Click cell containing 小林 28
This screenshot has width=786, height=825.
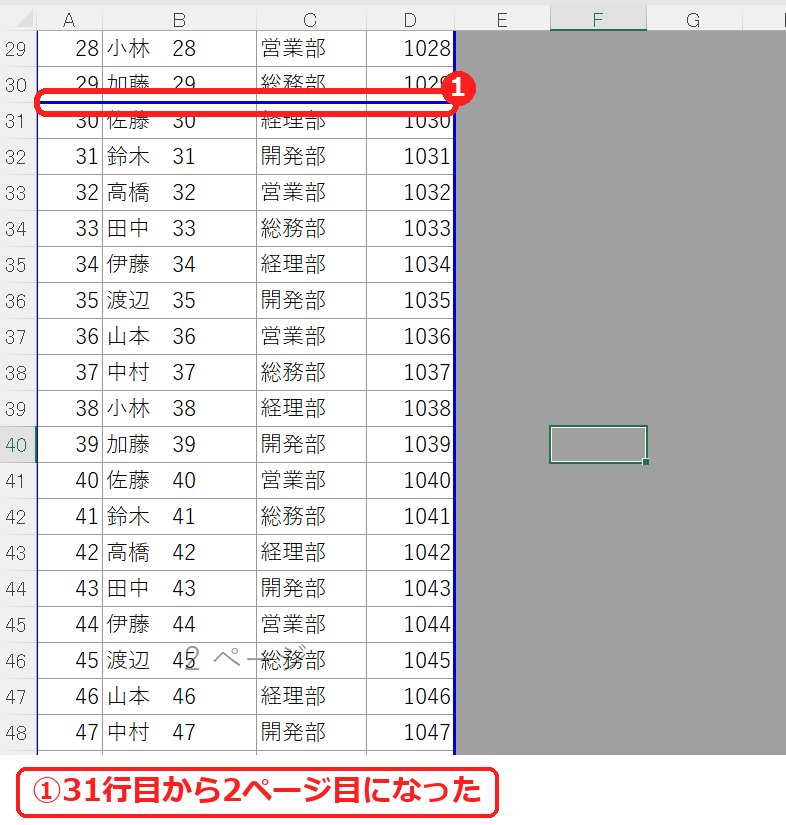click(179, 48)
